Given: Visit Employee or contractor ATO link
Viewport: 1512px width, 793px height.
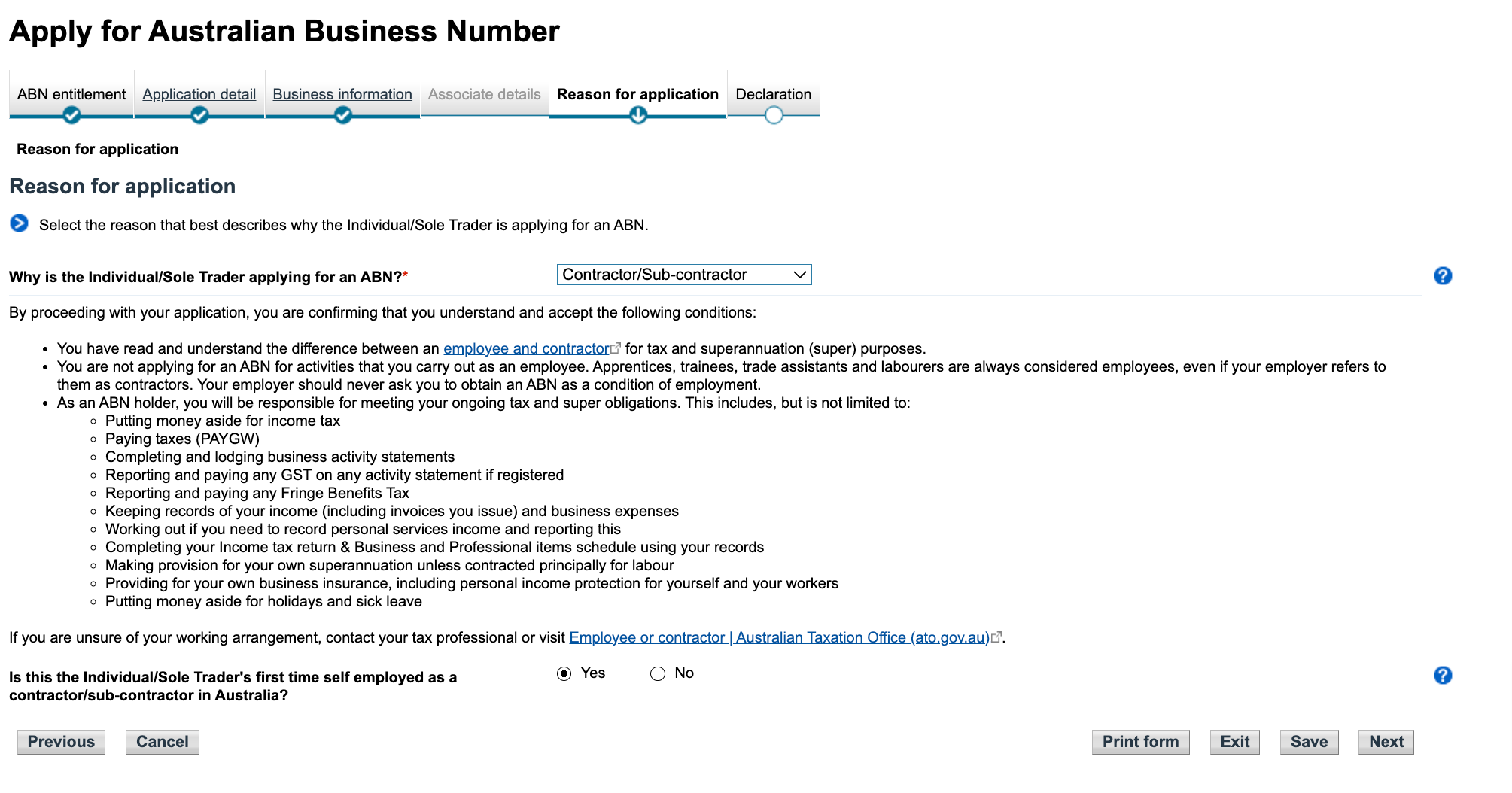Looking at the screenshot, I should click(x=779, y=637).
